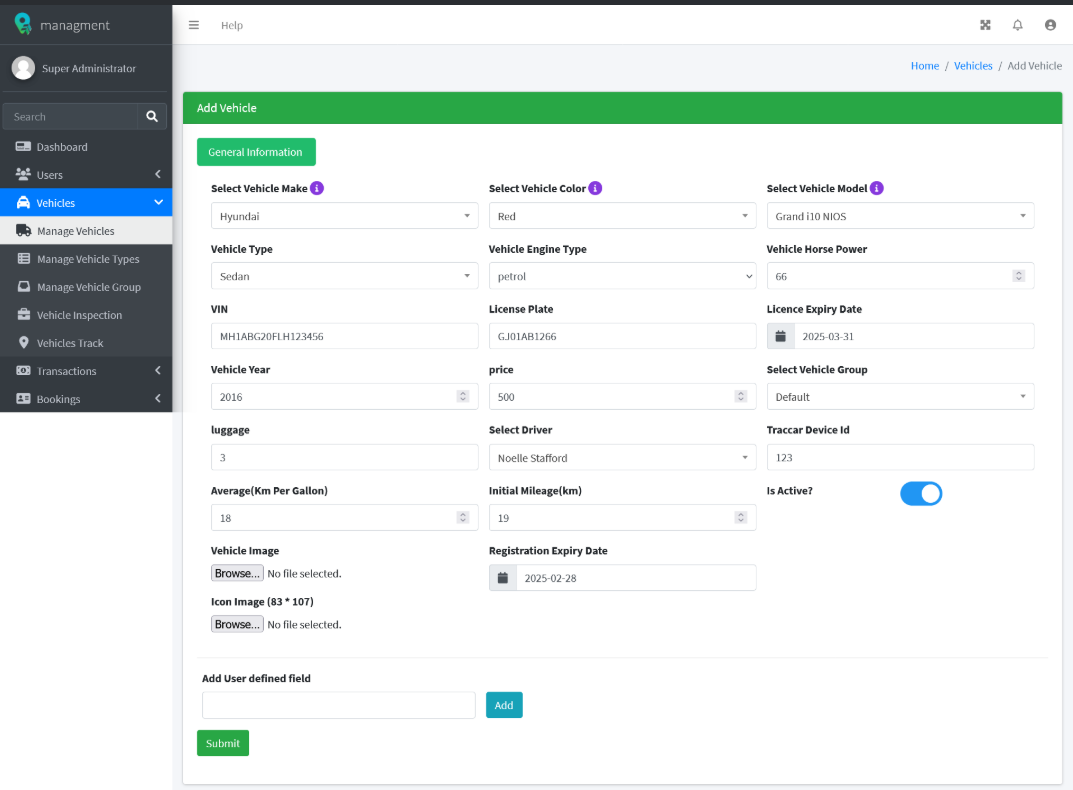The image size is (1073, 790).
Task: Open Vehicle Inspection in sidebar
Action: 79,315
